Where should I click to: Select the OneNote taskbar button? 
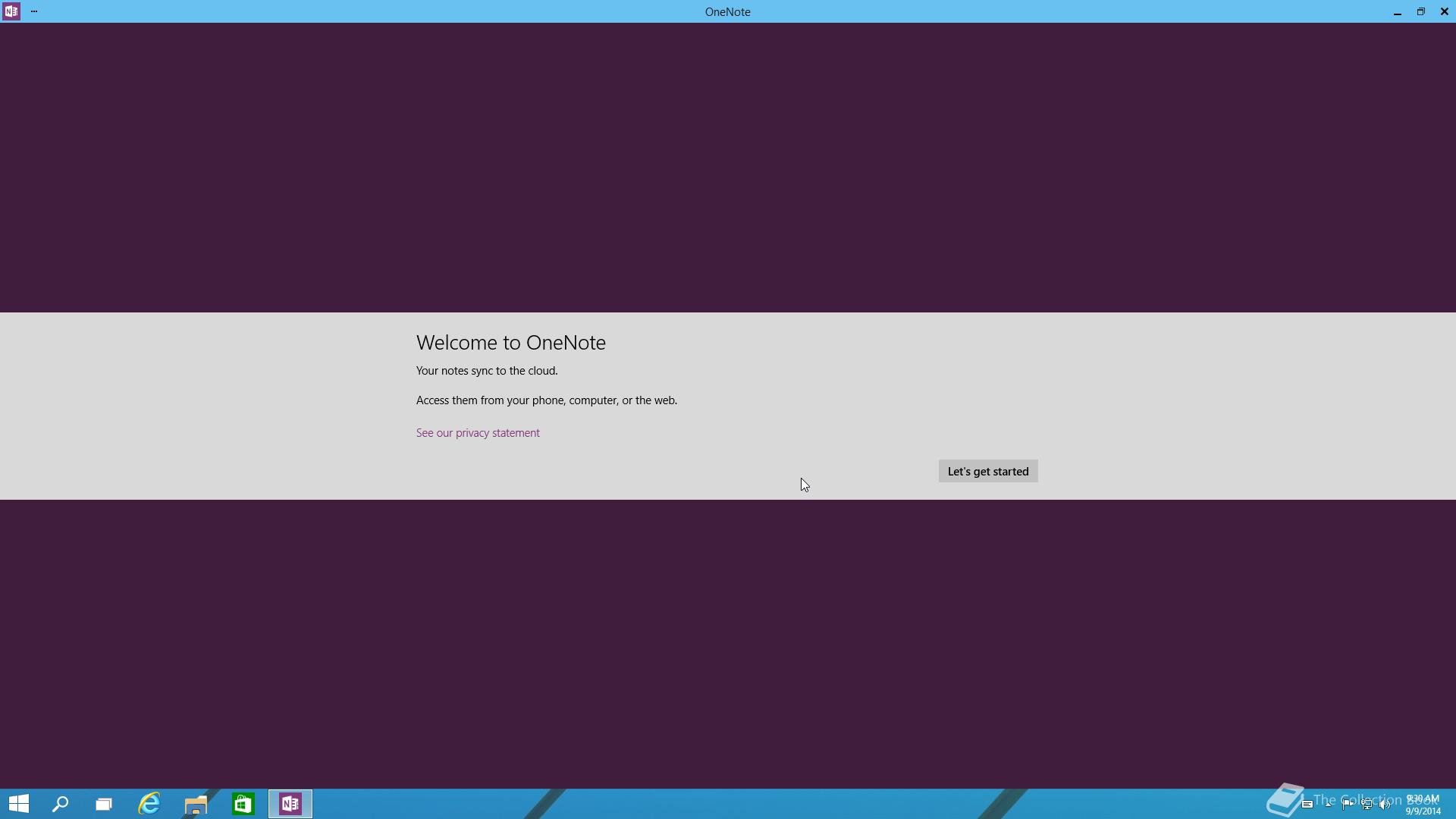pyautogui.click(x=290, y=804)
